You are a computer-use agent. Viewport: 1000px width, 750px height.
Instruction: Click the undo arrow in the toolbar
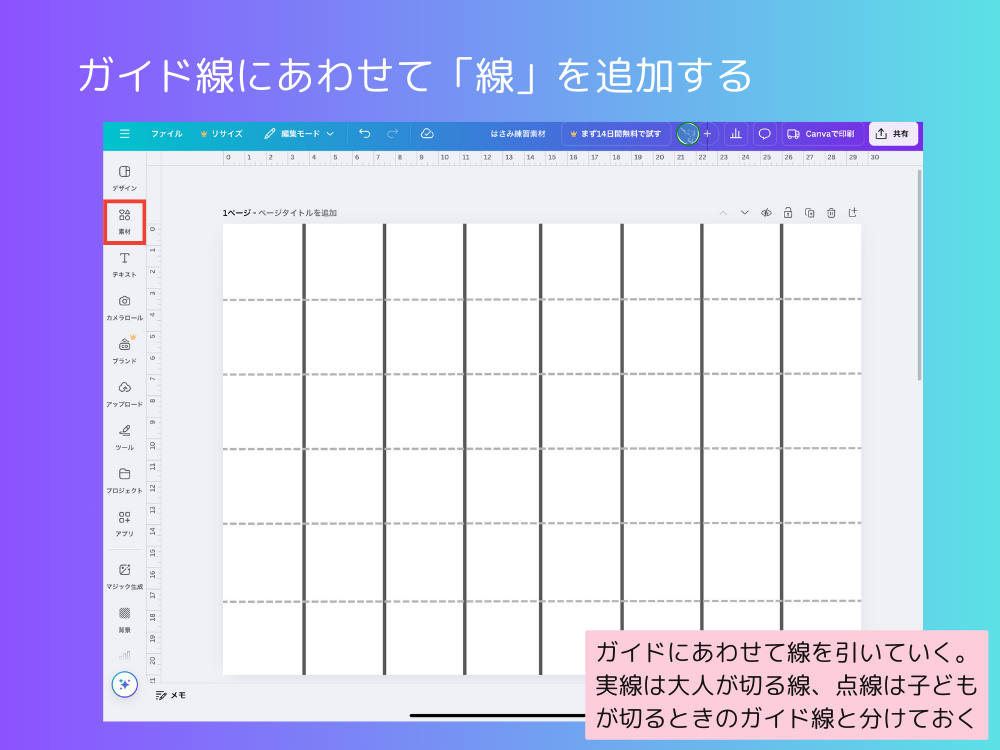point(364,133)
